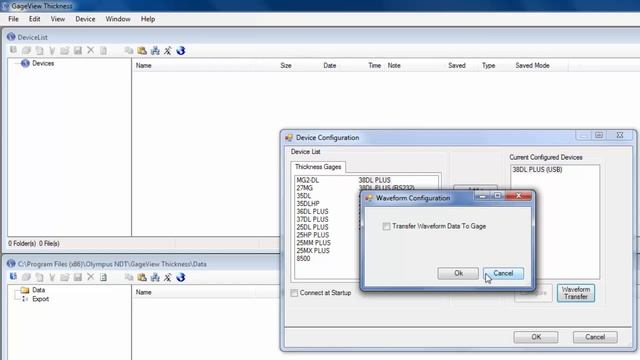Click the running-figure icon in Data panel toolbar
The height and width of the screenshot is (360, 640).
coord(168,277)
